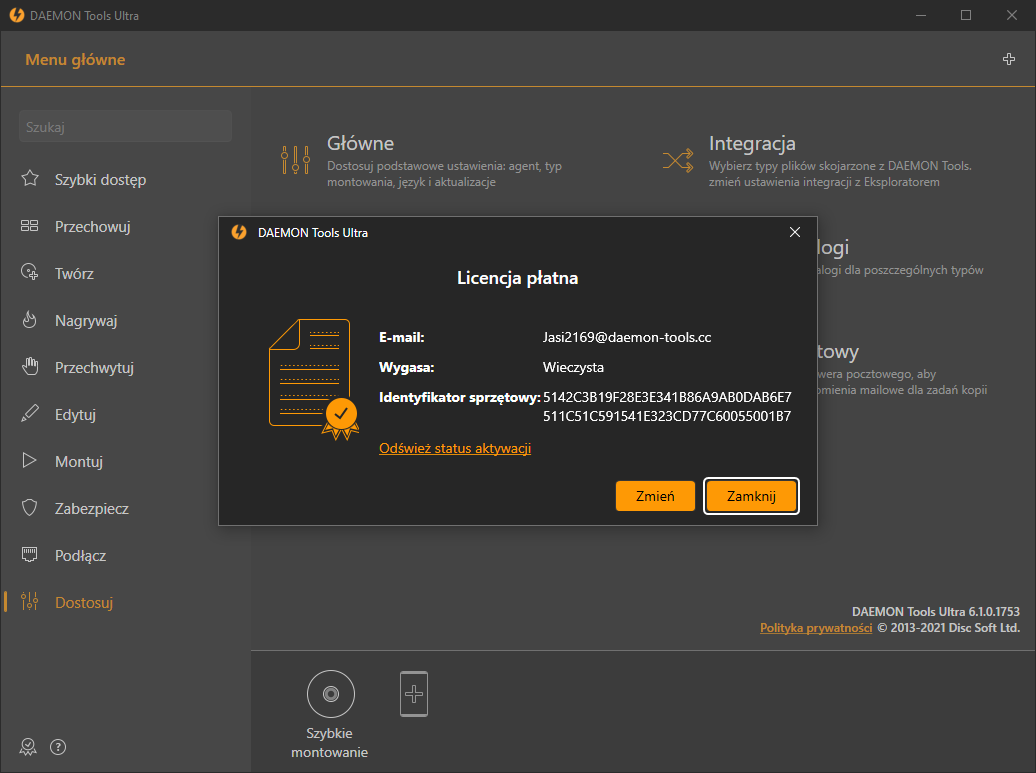Viewport: 1036px width, 773px height.
Task: Select Dostosuj menu item
Action: pos(84,603)
